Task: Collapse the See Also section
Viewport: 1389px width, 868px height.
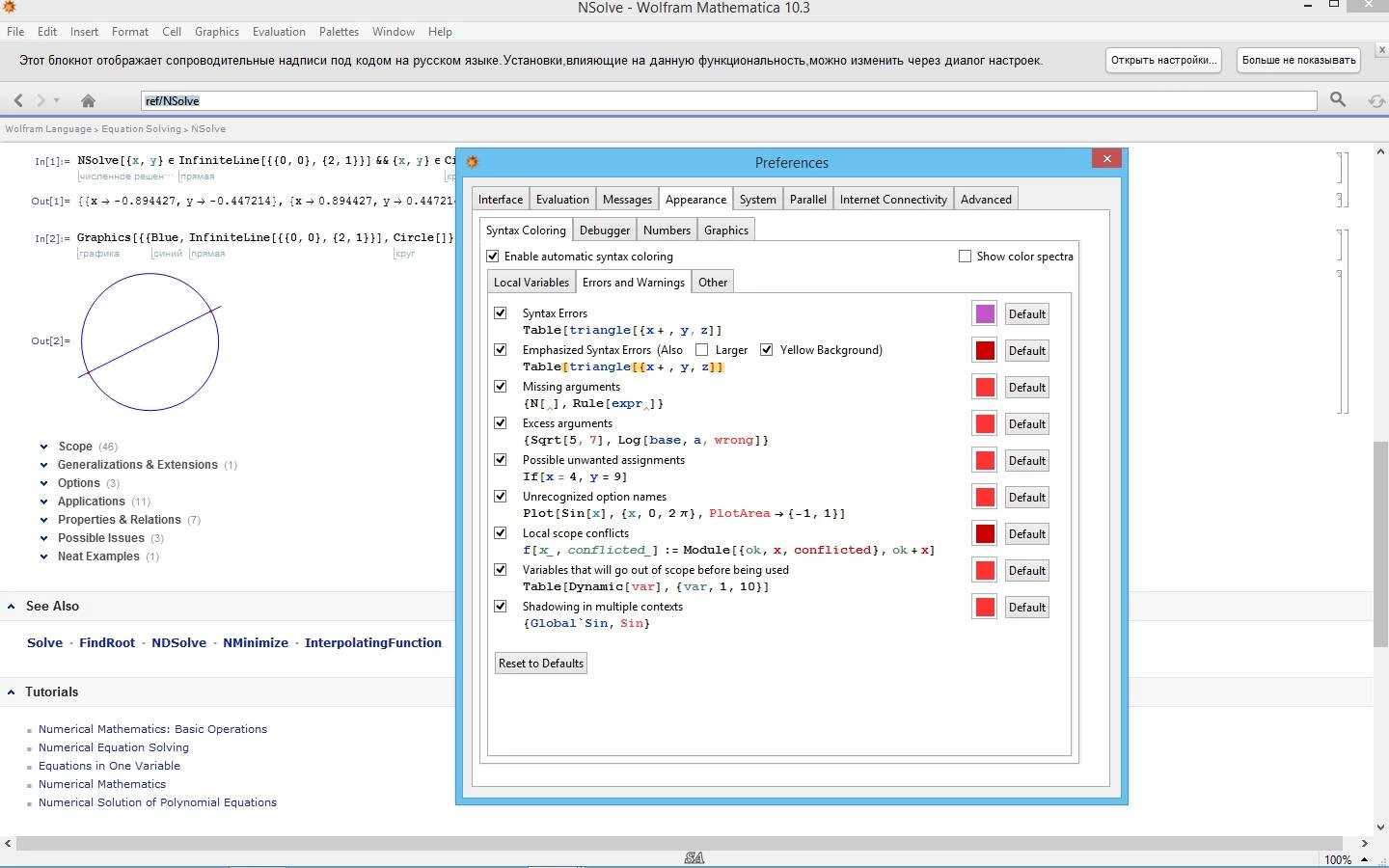Action: click(12, 607)
